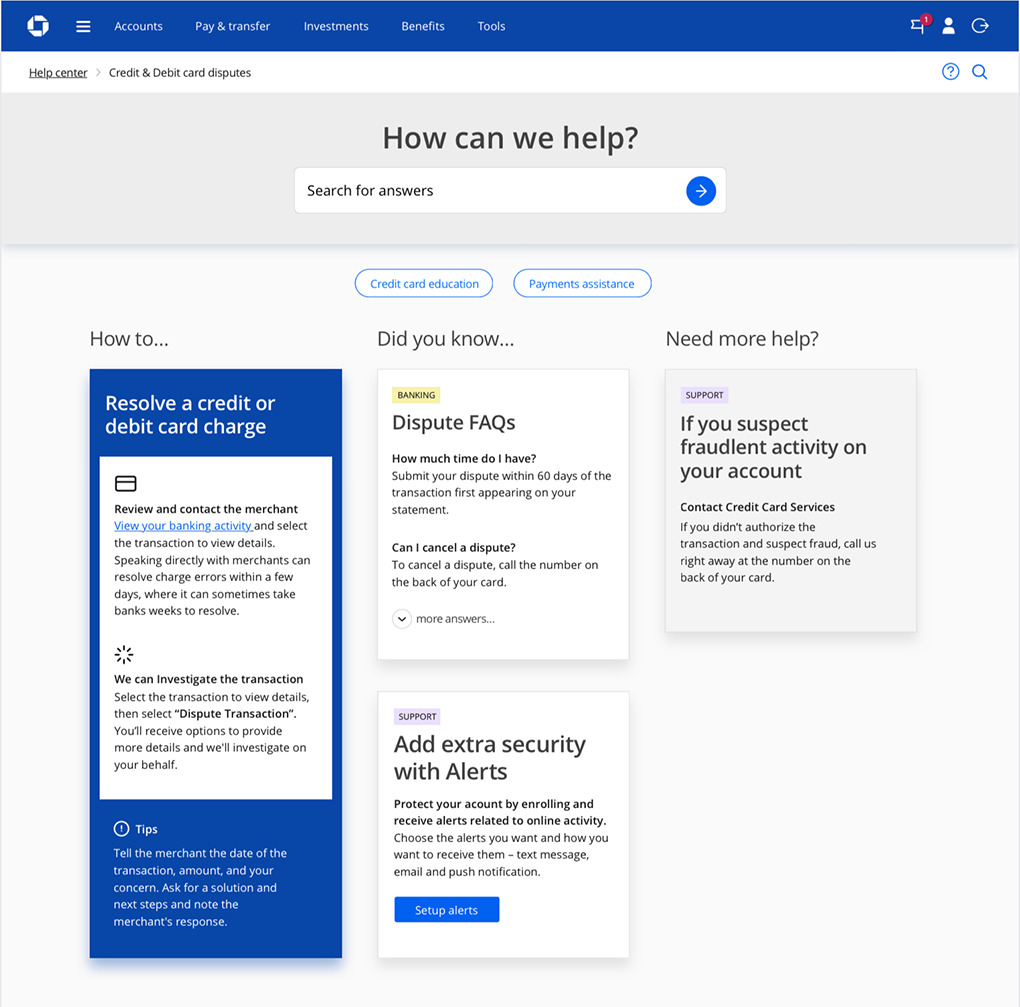Viewport: 1020px width, 1007px height.
Task: Open the hamburger menu
Action: (83, 26)
